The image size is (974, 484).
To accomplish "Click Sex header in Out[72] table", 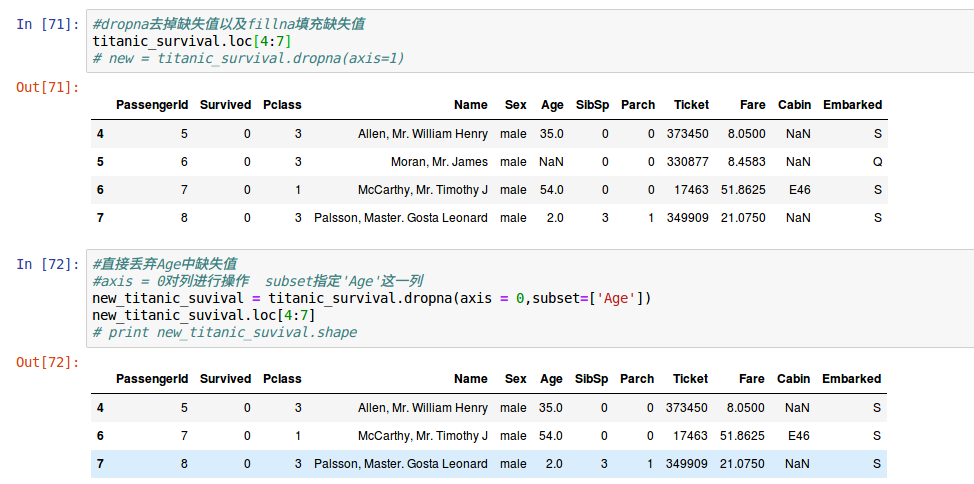I will [x=516, y=379].
